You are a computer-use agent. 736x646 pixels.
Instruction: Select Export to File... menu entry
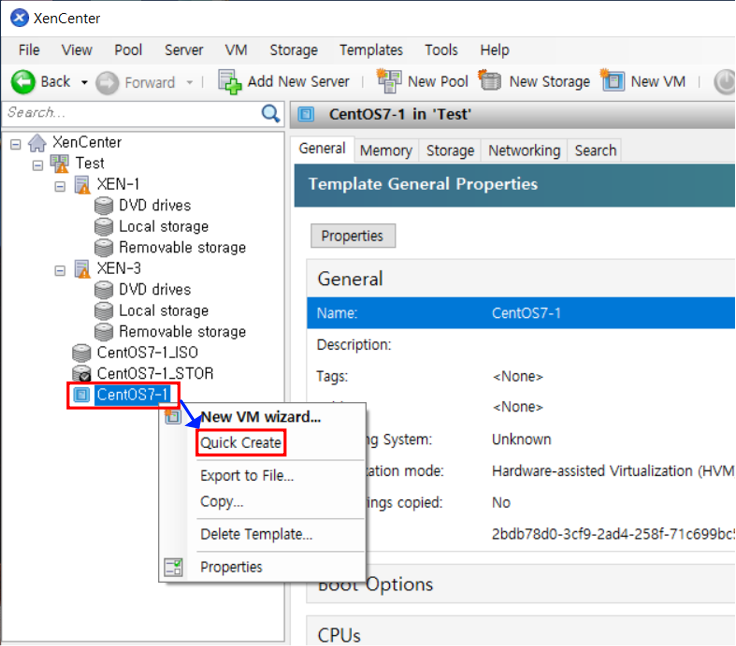[247, 476]
